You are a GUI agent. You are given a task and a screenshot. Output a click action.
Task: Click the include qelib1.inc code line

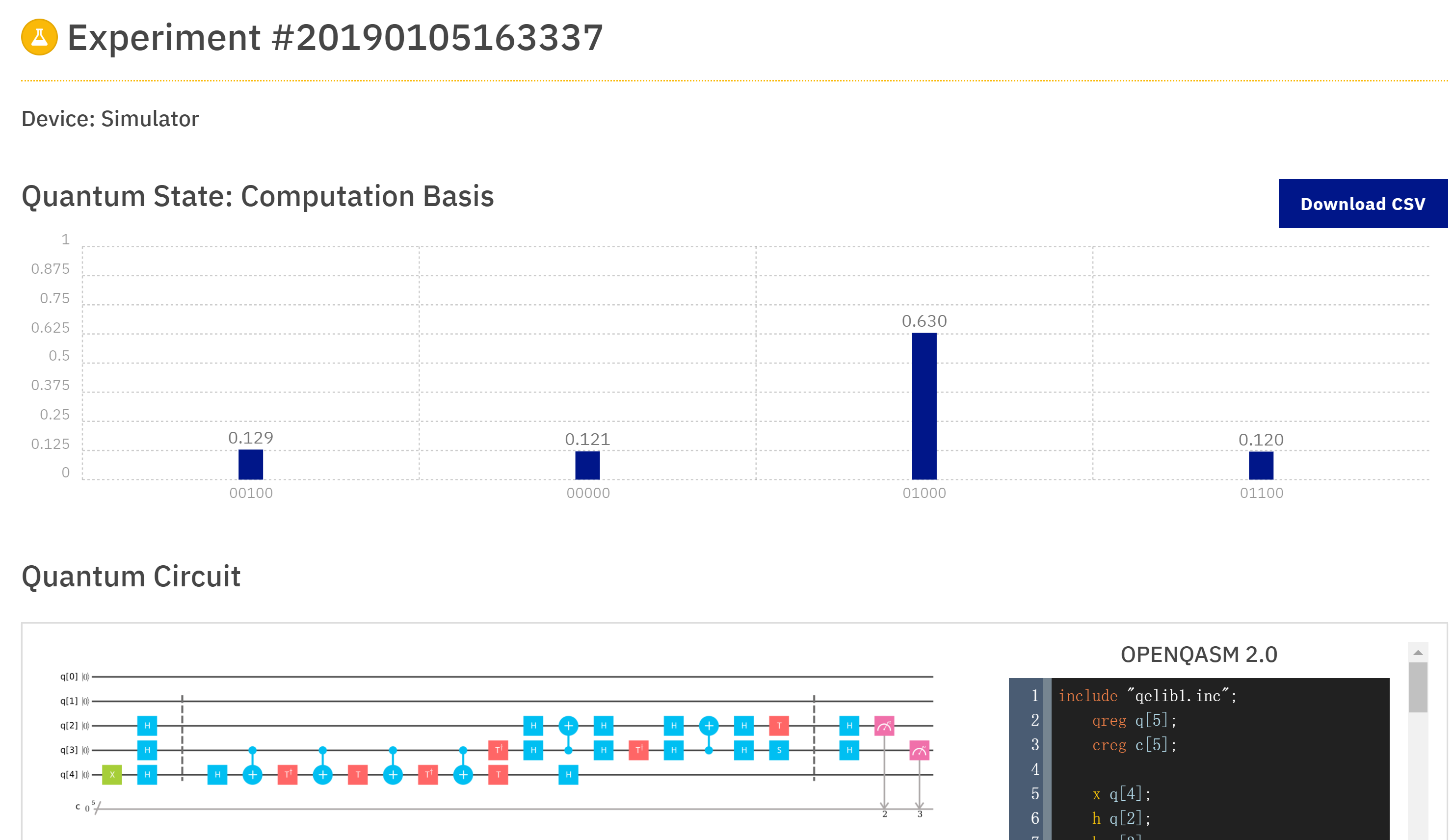tap(1147, 696)
